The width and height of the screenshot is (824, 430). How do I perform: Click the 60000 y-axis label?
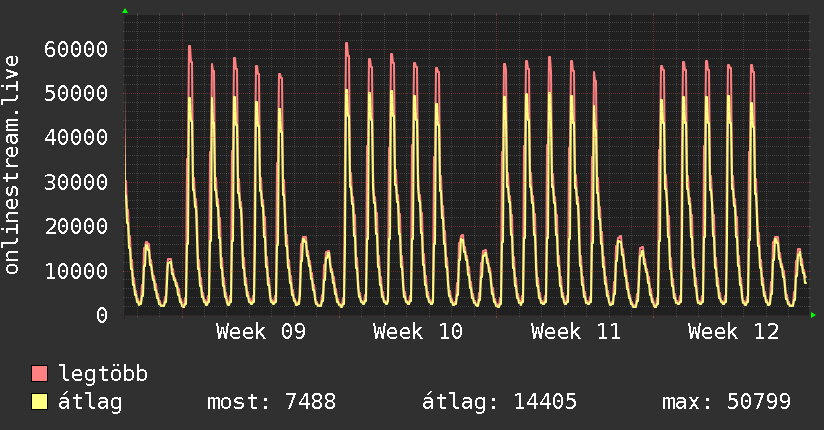coord(76,49)
